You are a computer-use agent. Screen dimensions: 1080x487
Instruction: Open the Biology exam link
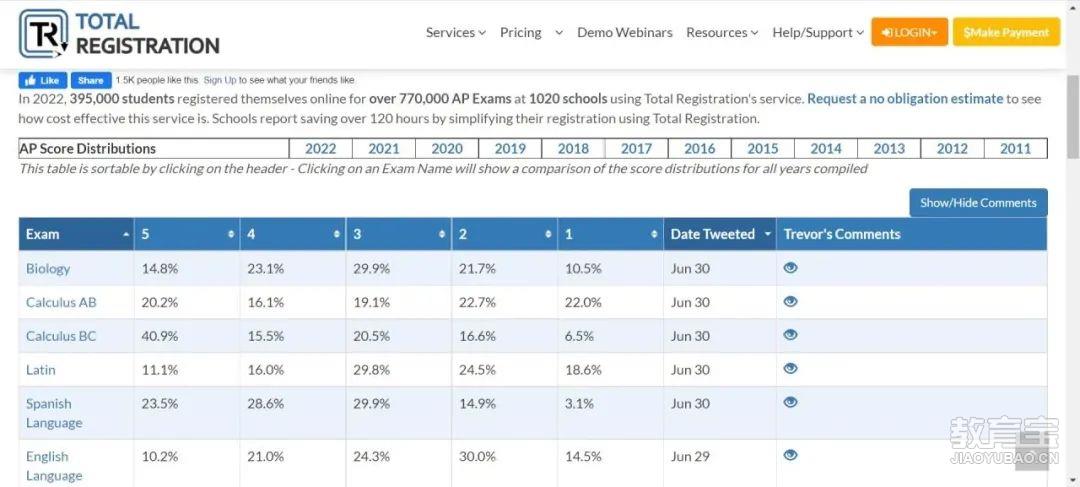[48, 269]
